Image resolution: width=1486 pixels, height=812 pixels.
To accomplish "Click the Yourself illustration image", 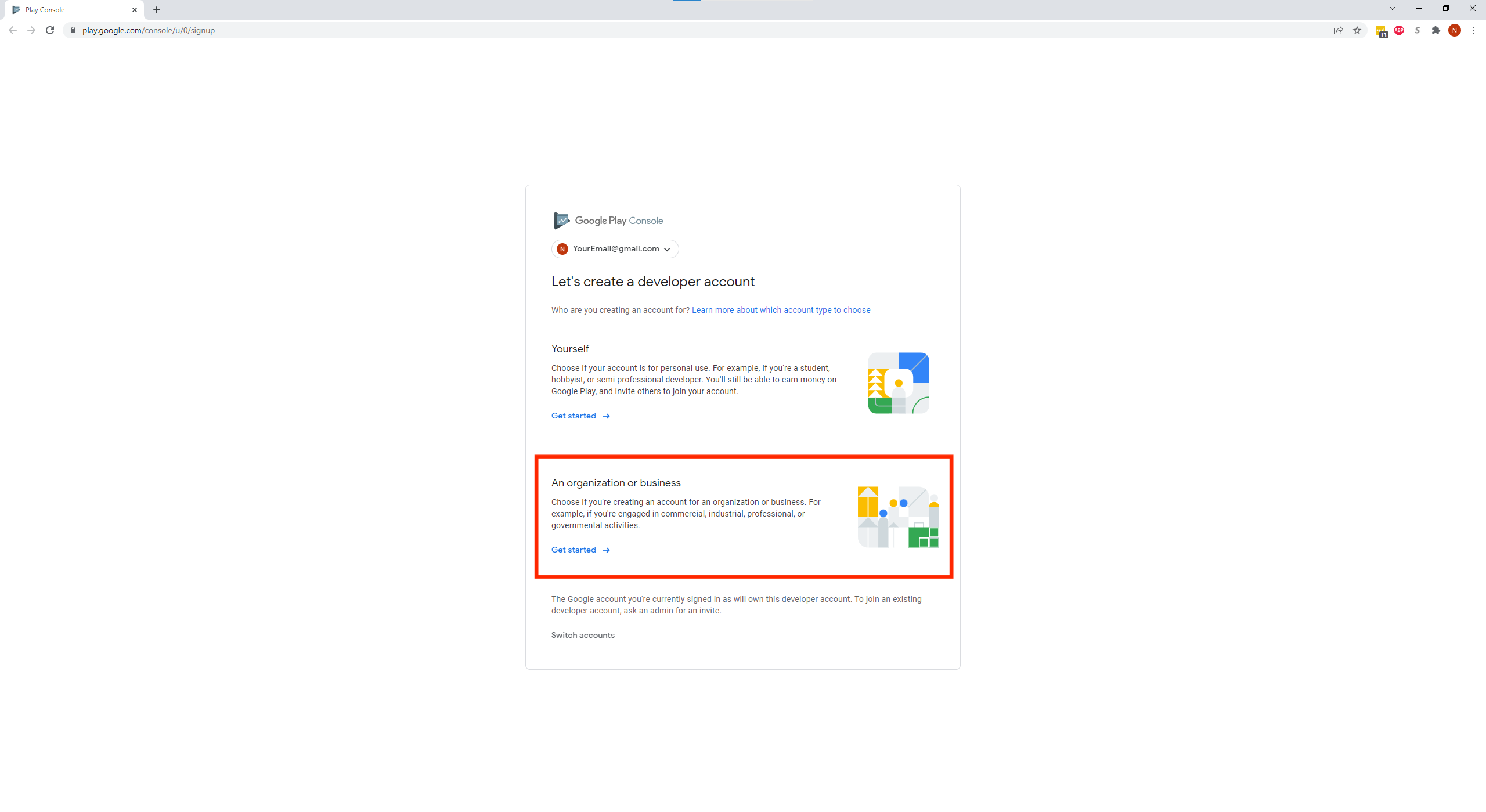I will click(x=899, y=383).
